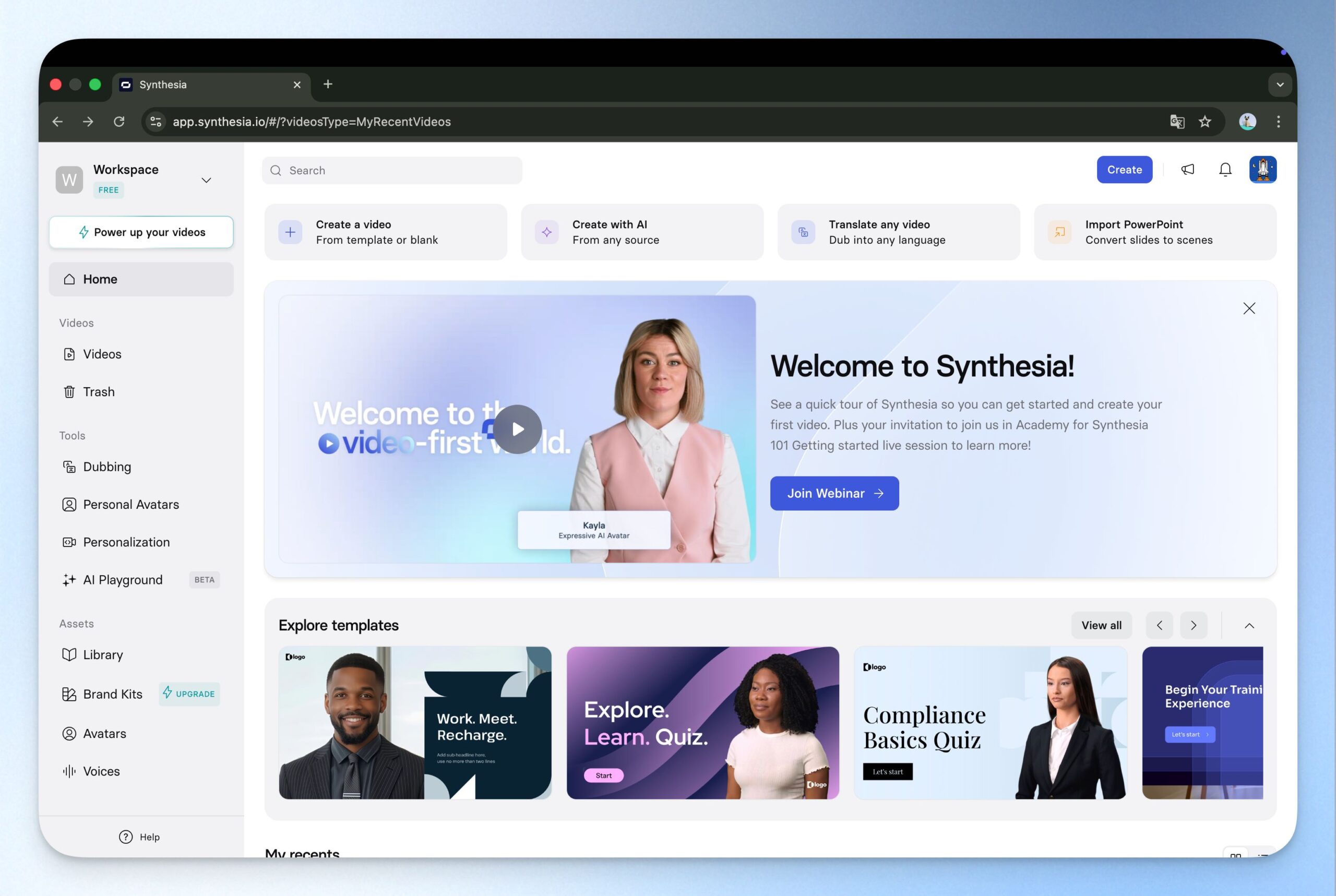Open the announcements megaphone icon
The height and width of the screenshot is (896, 1336).
1187,170
